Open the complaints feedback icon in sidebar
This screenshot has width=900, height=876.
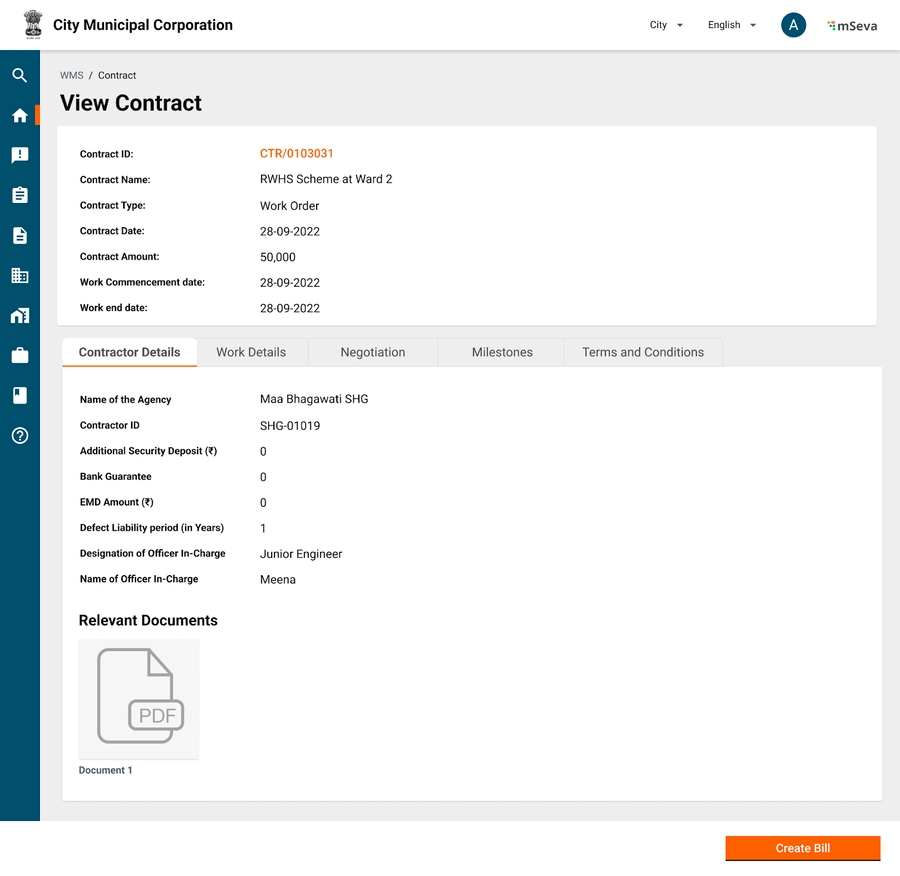19,155
